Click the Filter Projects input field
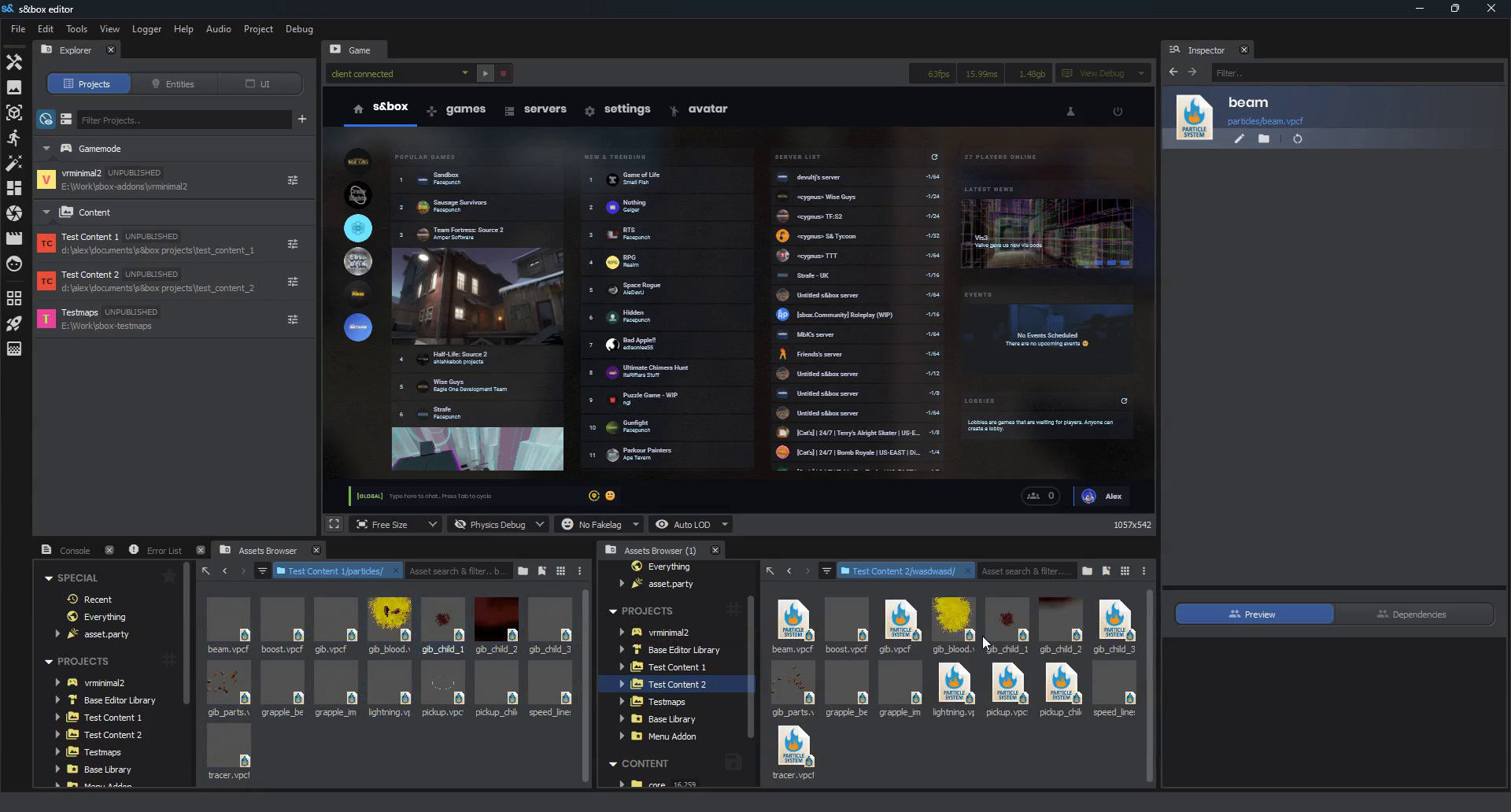Image resolution: width=1511 pixels, height=812 pixels. click(184, 120)
